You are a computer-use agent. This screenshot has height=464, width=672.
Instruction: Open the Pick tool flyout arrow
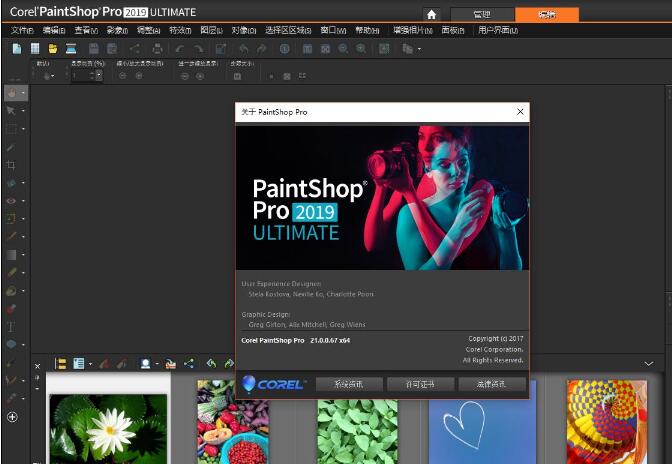click(x=23, y=111)
